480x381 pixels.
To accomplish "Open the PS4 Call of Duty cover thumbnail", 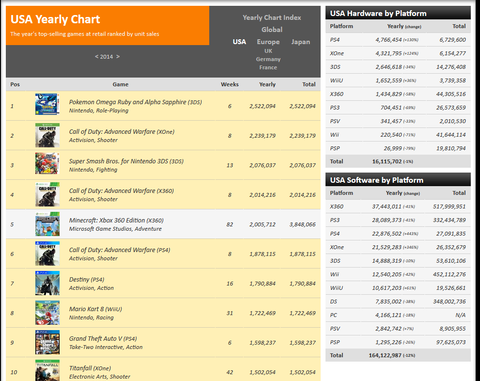I will coord(47,253).
